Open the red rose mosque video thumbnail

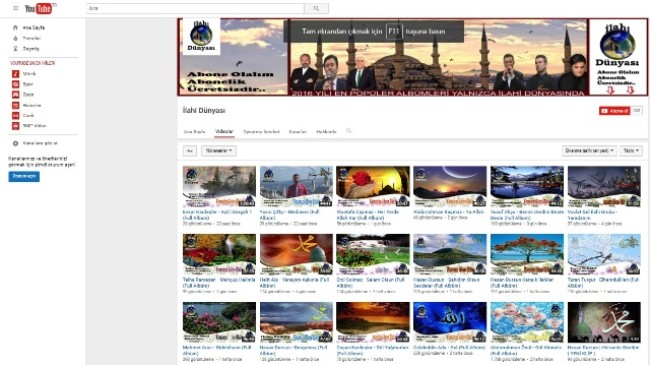tap(373, 186)
